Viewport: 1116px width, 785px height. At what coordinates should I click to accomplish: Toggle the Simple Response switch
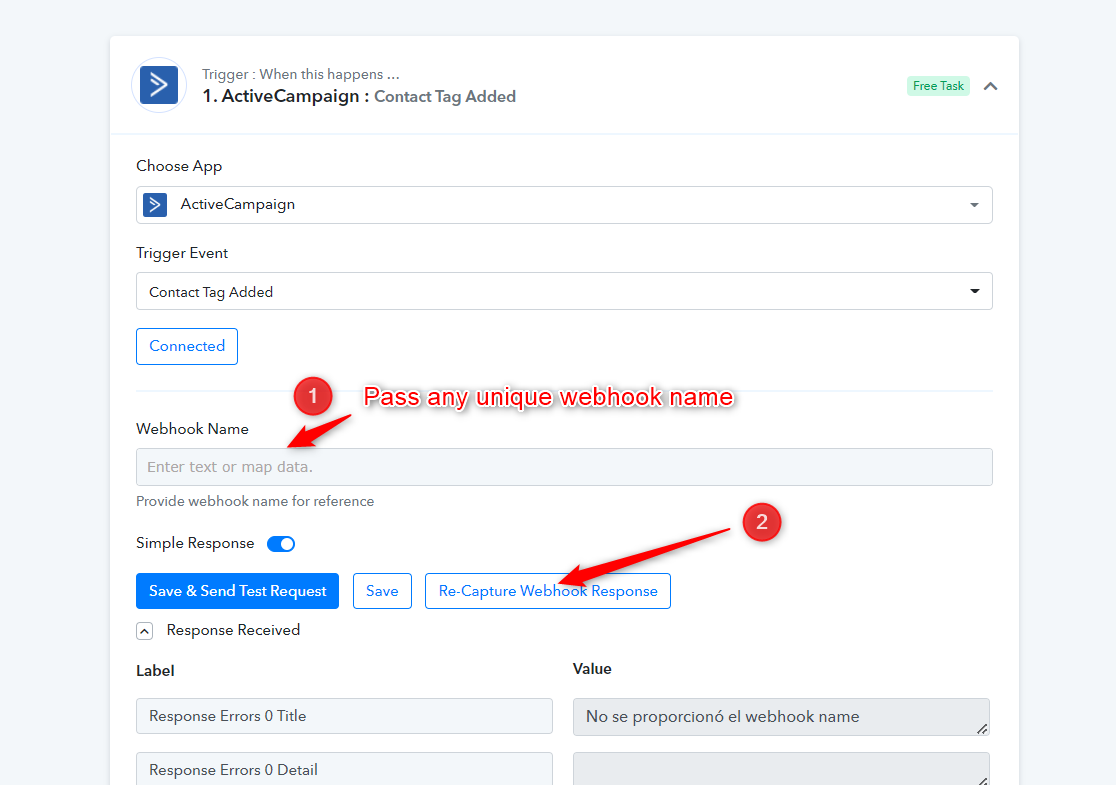pos(281,544)
